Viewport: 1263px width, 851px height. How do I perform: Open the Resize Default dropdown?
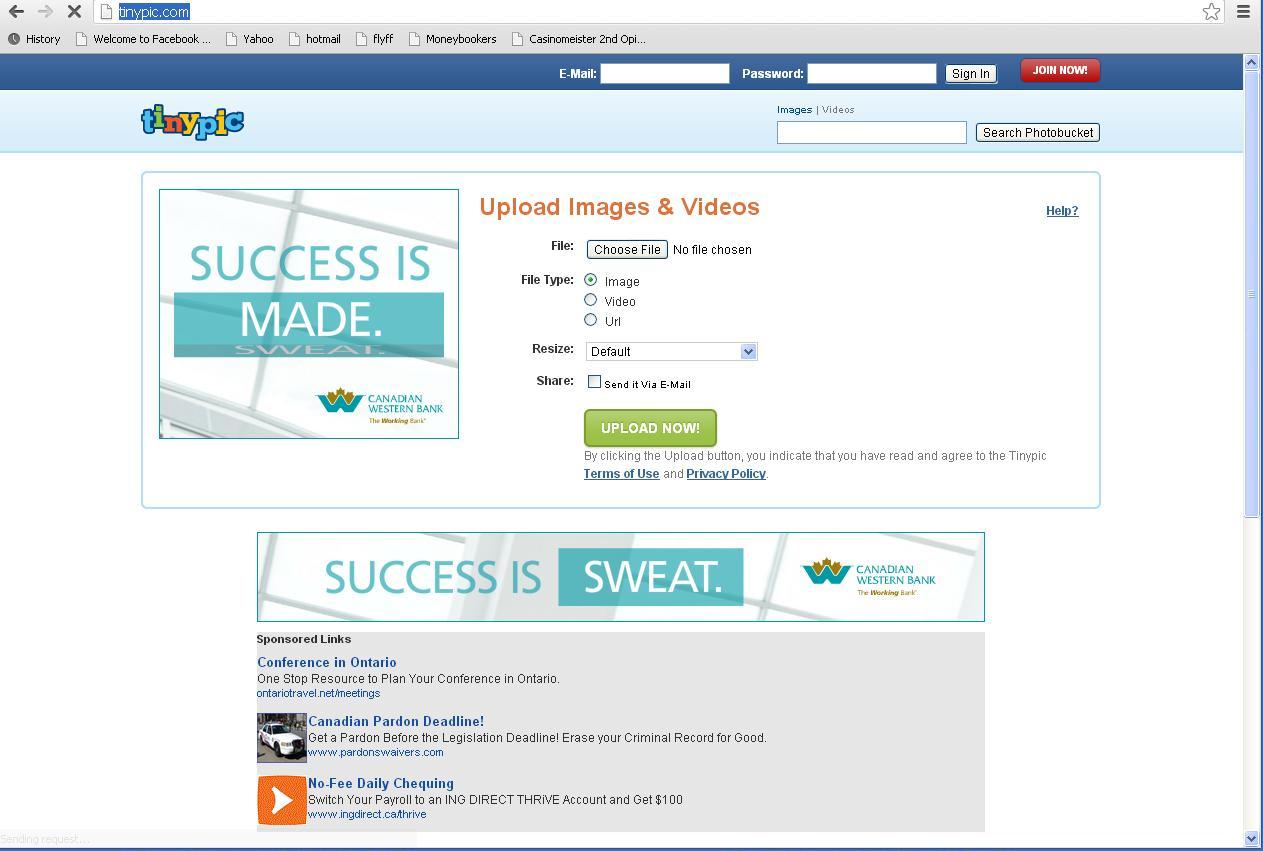click(671, 351)
